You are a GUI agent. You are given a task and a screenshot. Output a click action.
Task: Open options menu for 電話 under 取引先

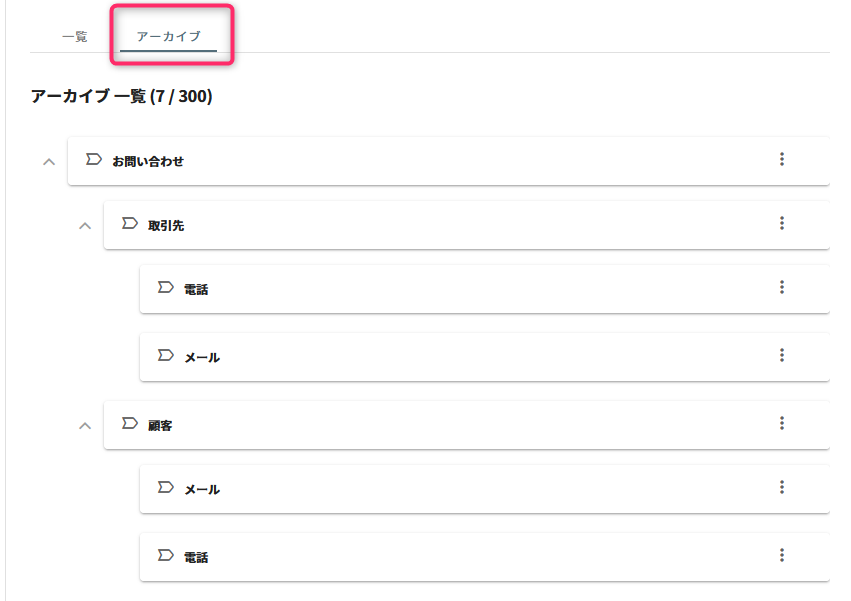[782, 287]
